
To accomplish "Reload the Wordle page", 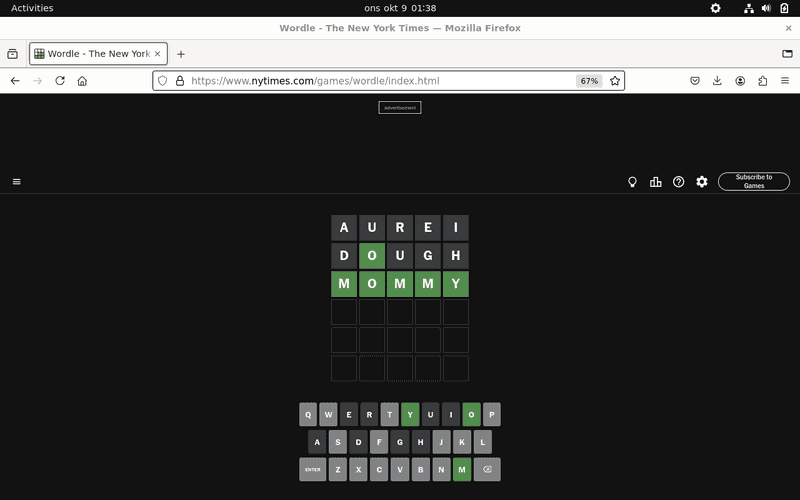I will [x=60, y=81].
